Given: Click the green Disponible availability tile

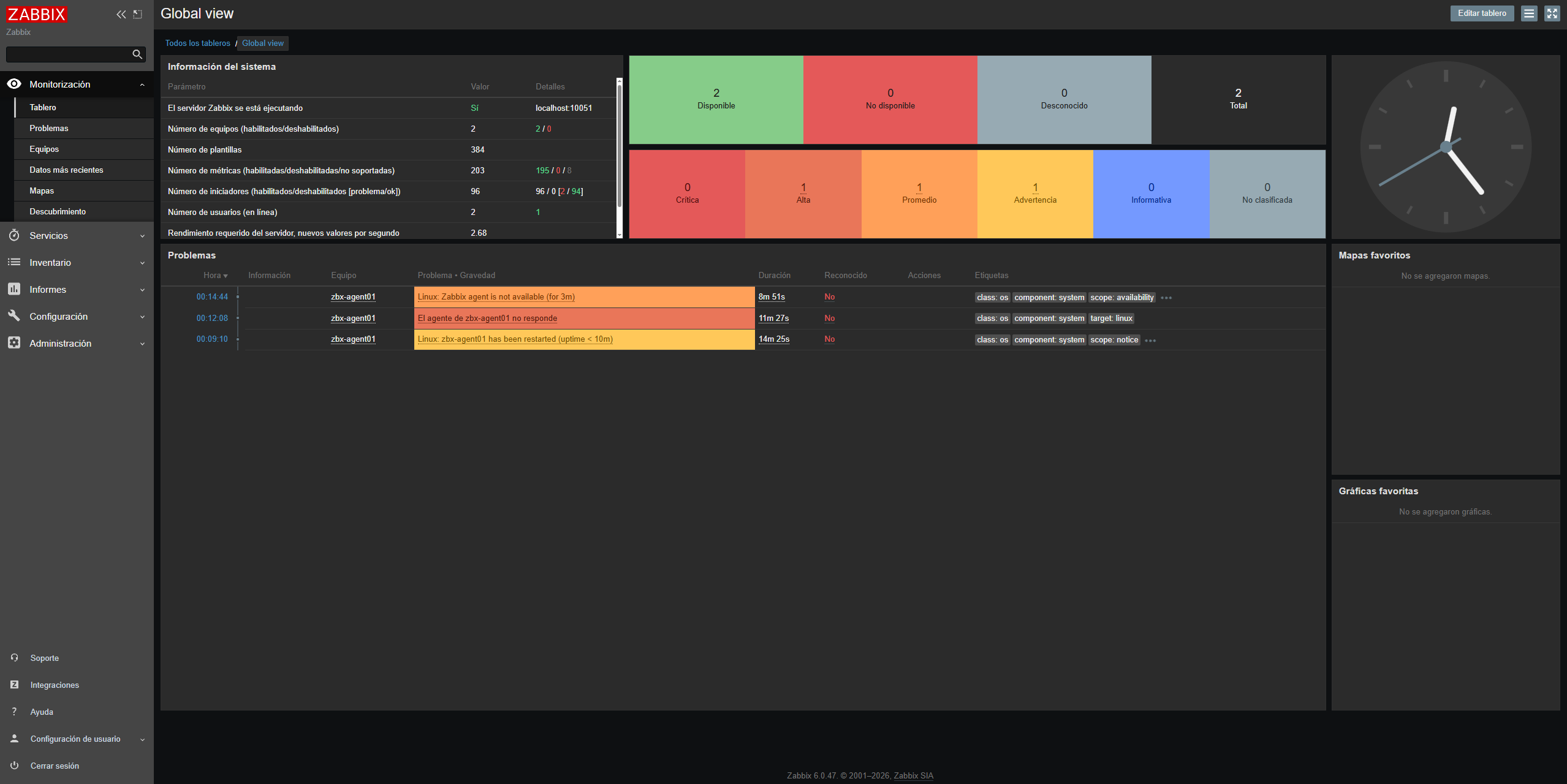Looking at the screenshot, I should (x=716, y=100).
